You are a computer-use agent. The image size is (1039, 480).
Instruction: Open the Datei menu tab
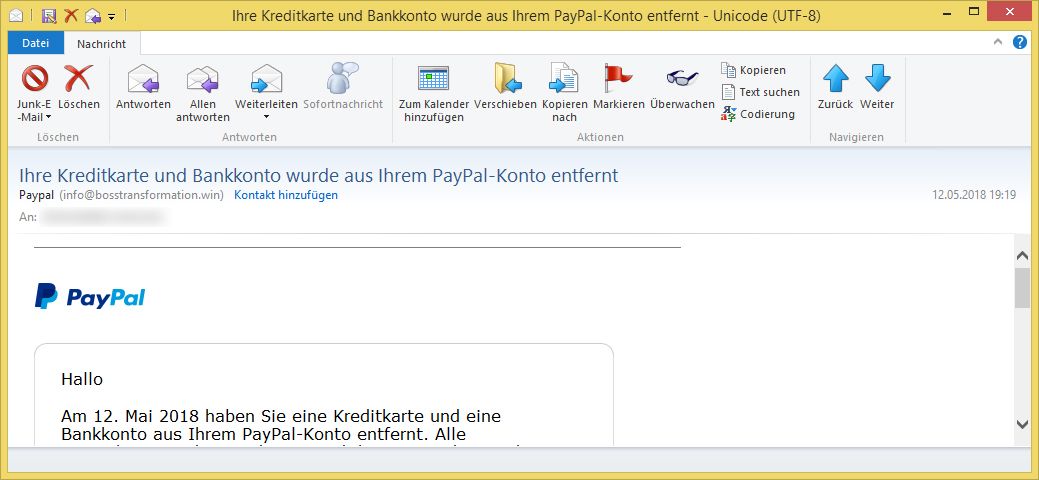pyautogui.click(x=36, y=43)
